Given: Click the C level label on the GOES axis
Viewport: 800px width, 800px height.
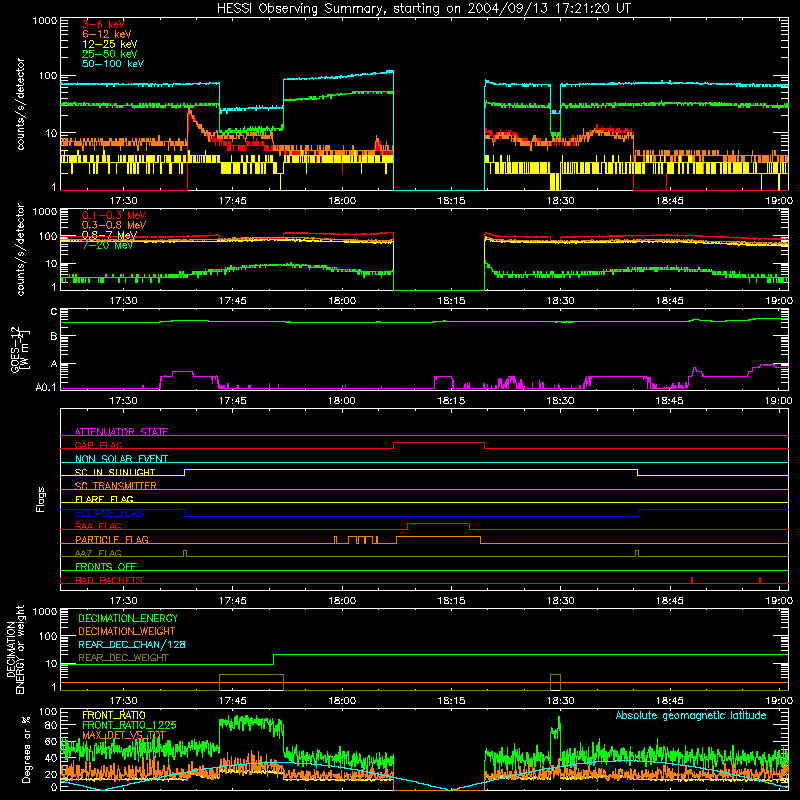Looking at the screenshot, I should 54,312.
